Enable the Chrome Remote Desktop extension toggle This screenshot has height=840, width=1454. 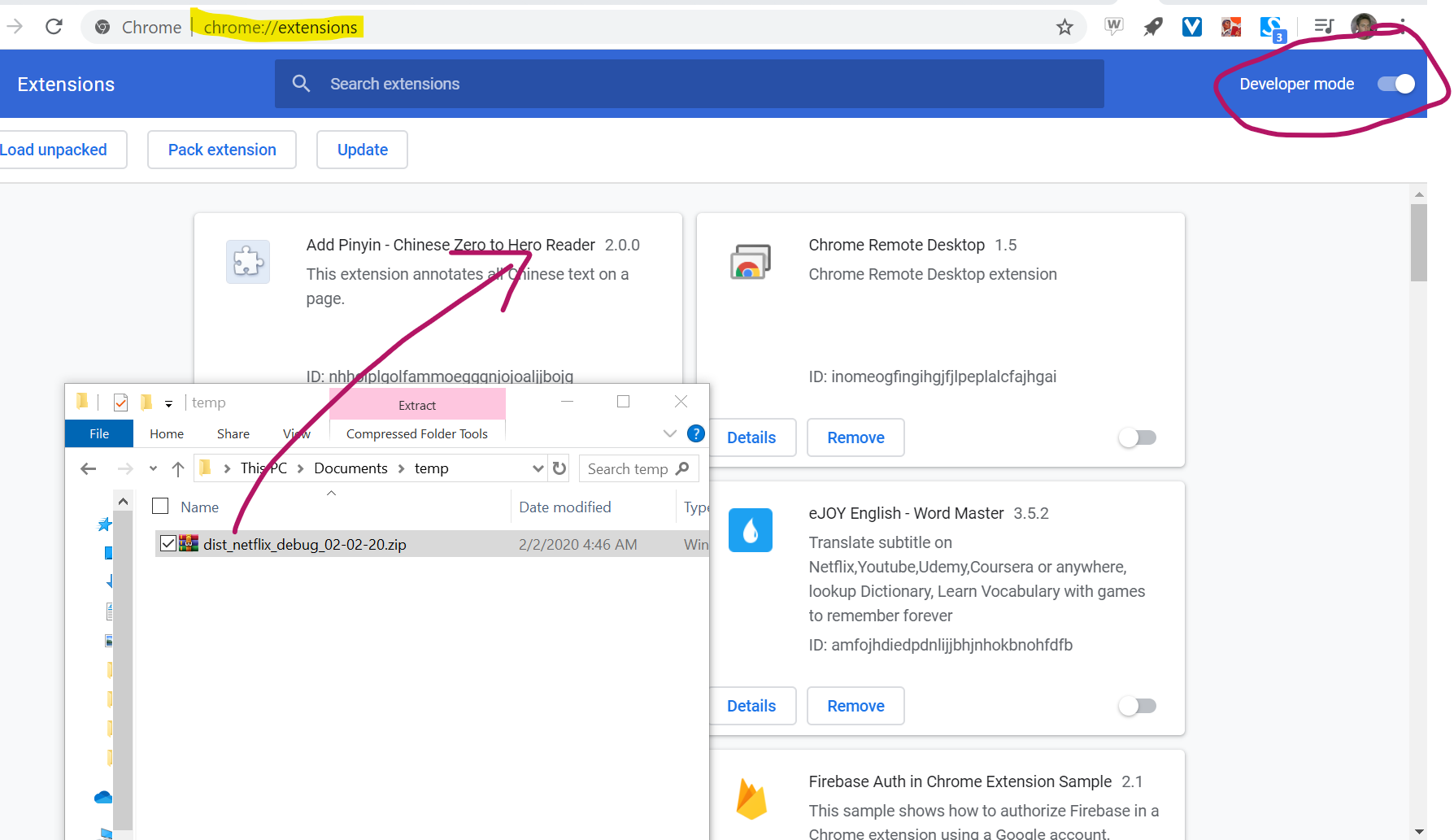click(x=1137, y=437)
